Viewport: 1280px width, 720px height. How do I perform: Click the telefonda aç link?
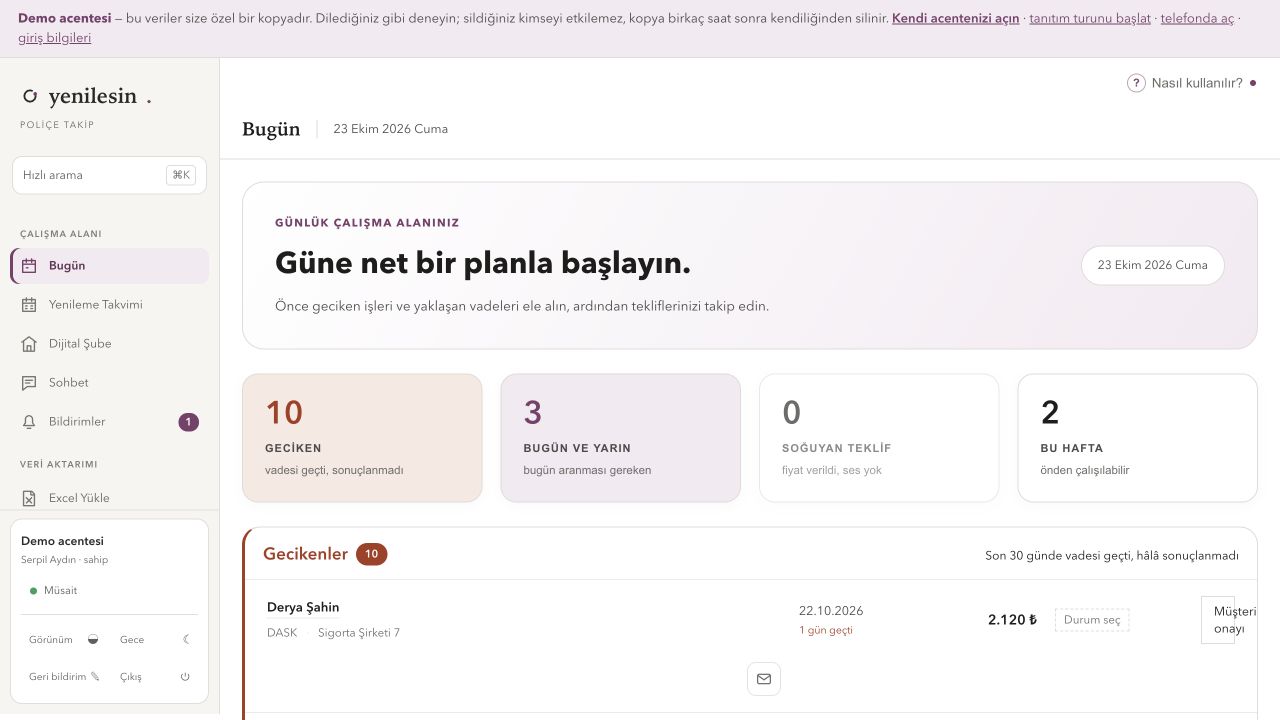(x=1197, y=18)
